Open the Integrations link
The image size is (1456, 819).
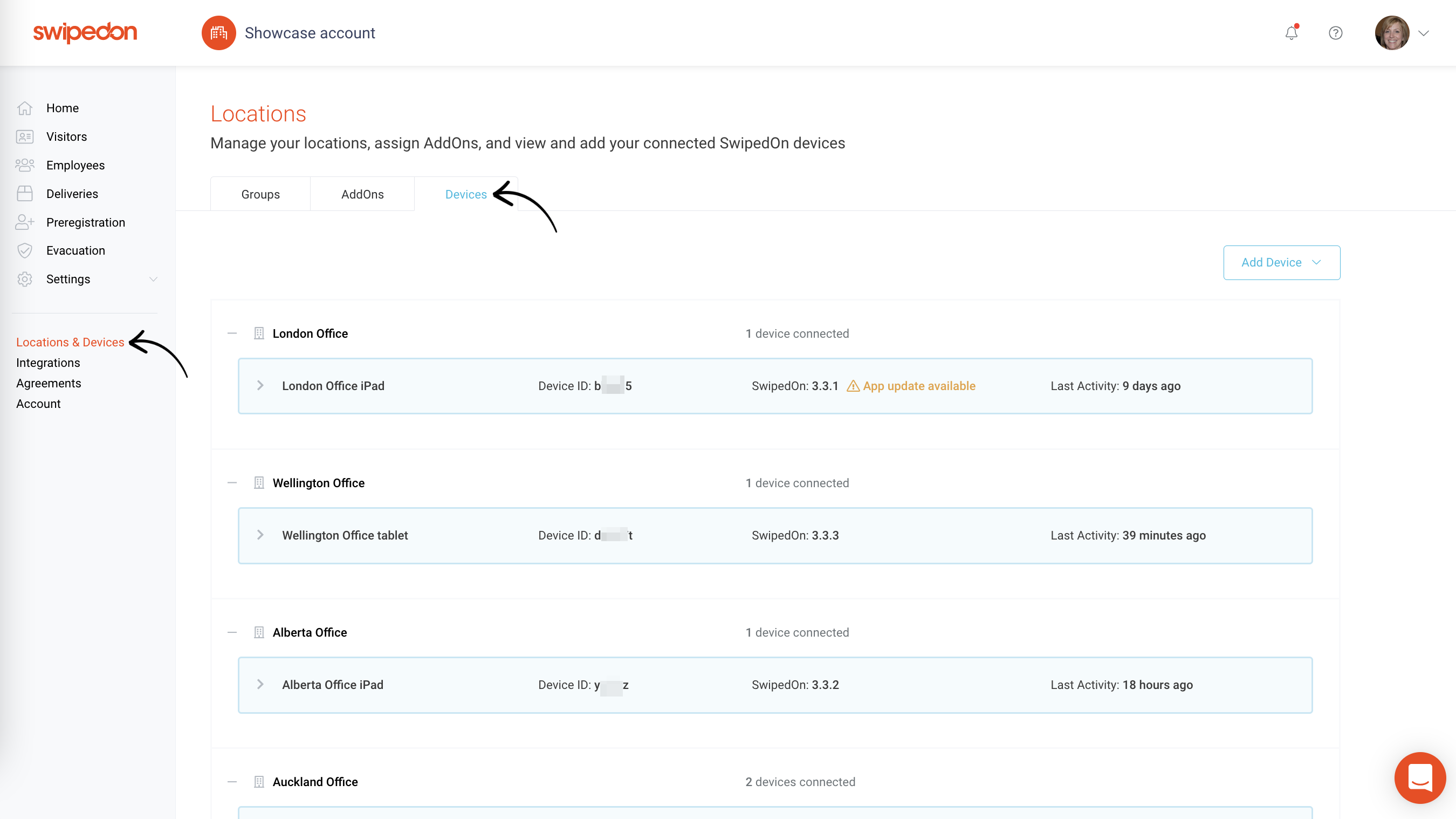pos(48,363)
